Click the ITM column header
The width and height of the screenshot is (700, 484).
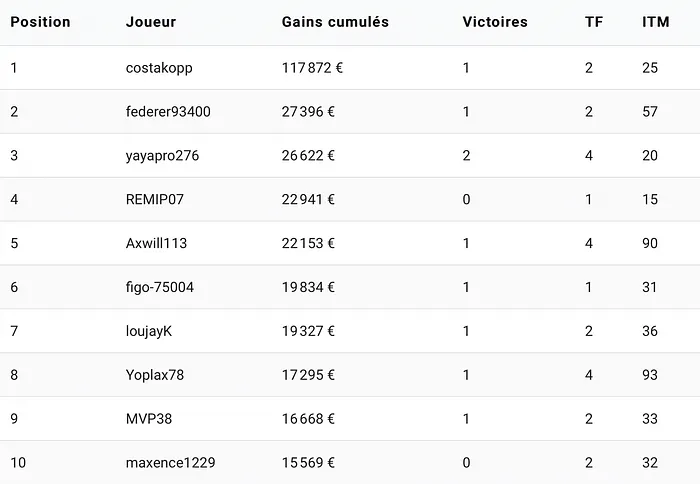tap(655, 22)
